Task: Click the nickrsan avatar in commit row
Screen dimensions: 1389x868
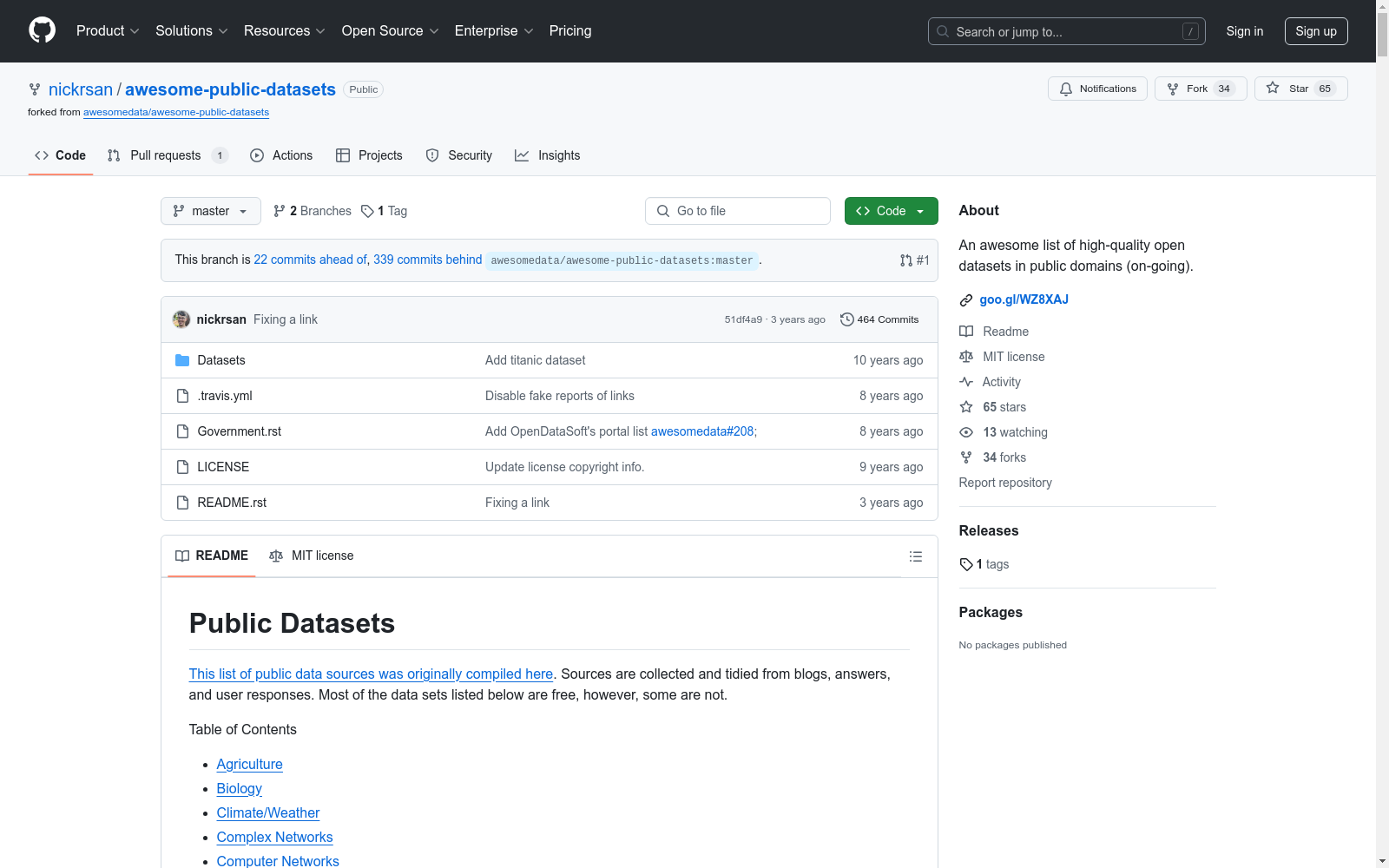Action: 181,319
